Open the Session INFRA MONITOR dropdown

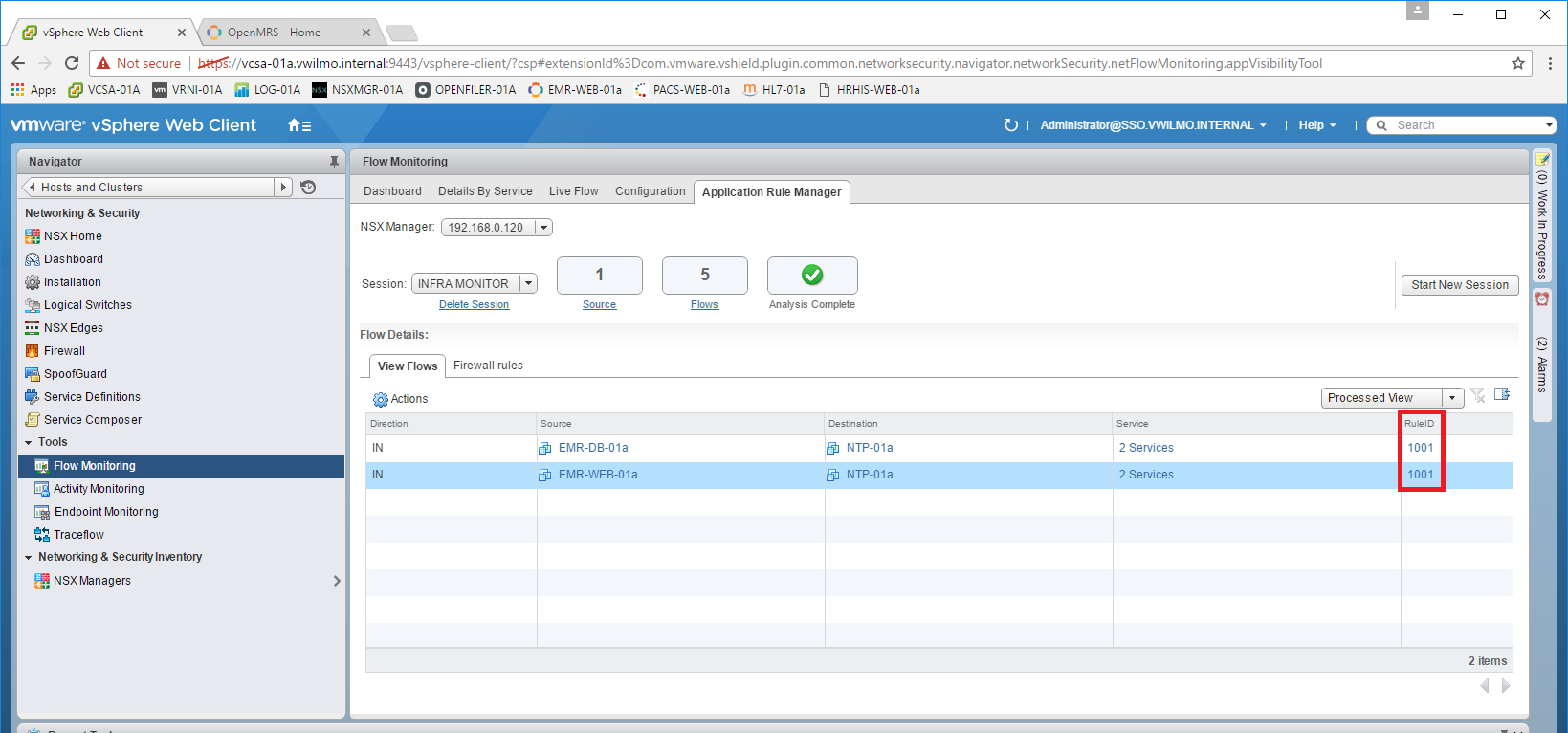point(528,284)
